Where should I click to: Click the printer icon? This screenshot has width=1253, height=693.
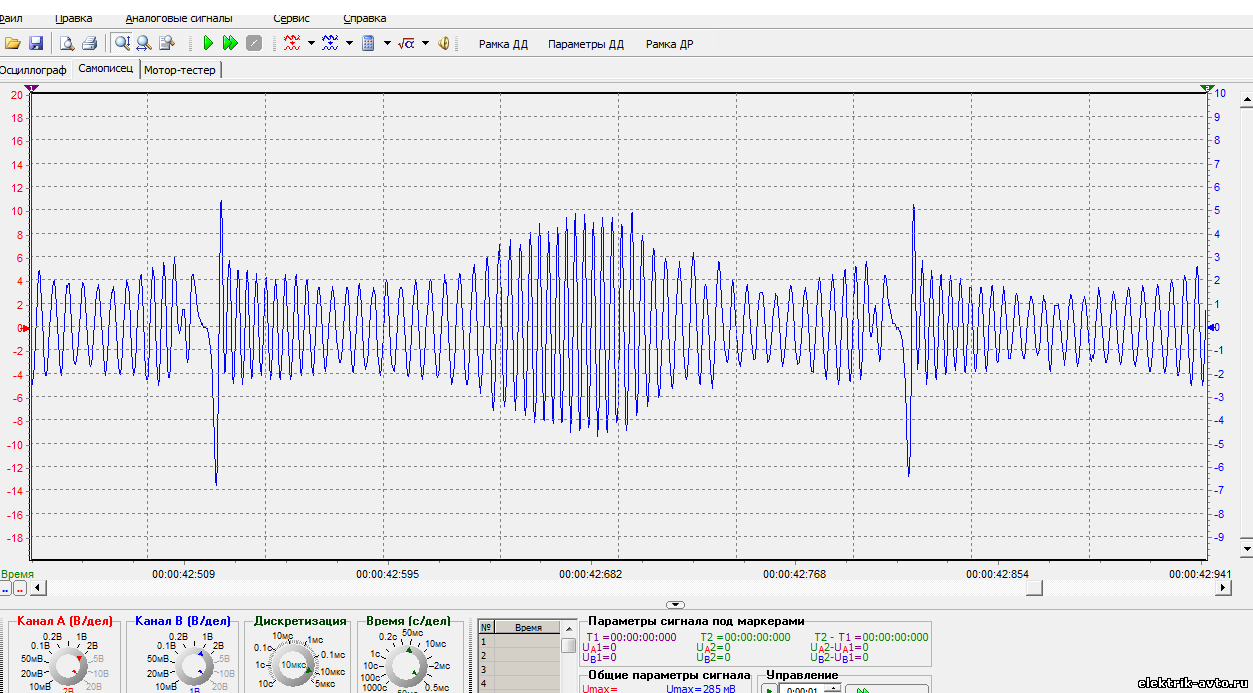(x=90, y=43)
